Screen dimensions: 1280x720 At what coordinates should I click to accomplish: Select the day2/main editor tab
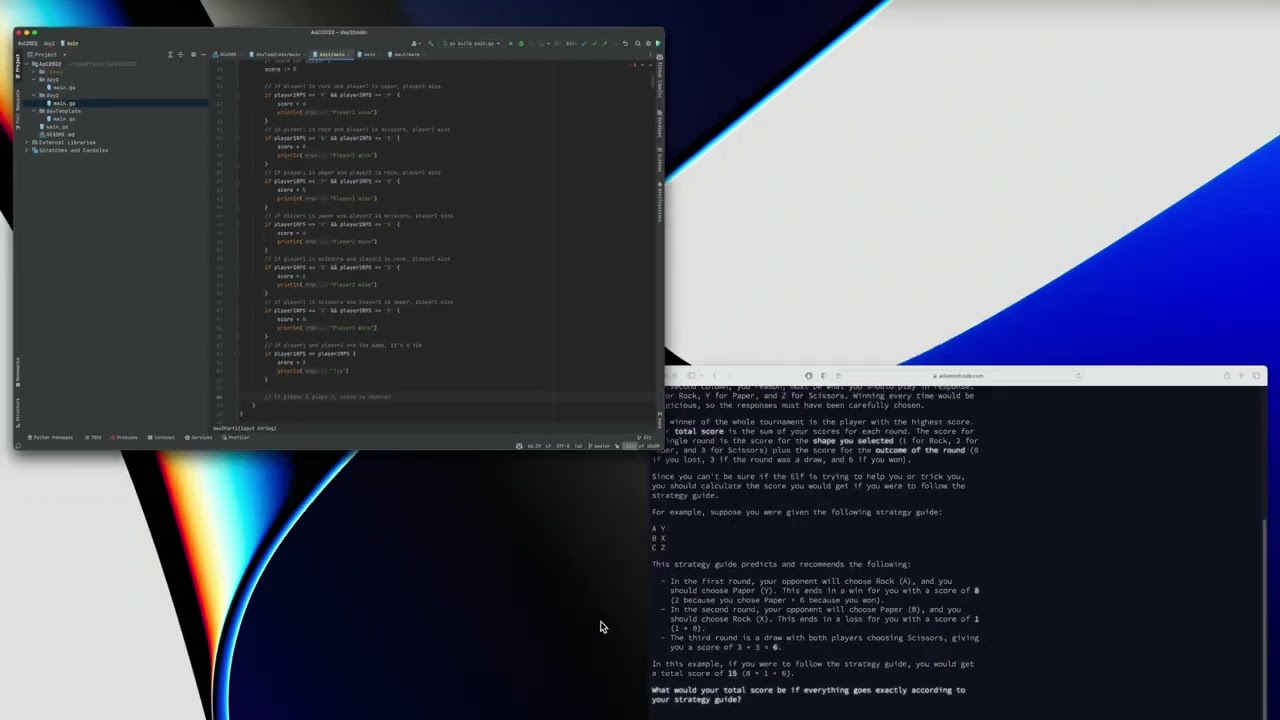(x=331, y=55)
